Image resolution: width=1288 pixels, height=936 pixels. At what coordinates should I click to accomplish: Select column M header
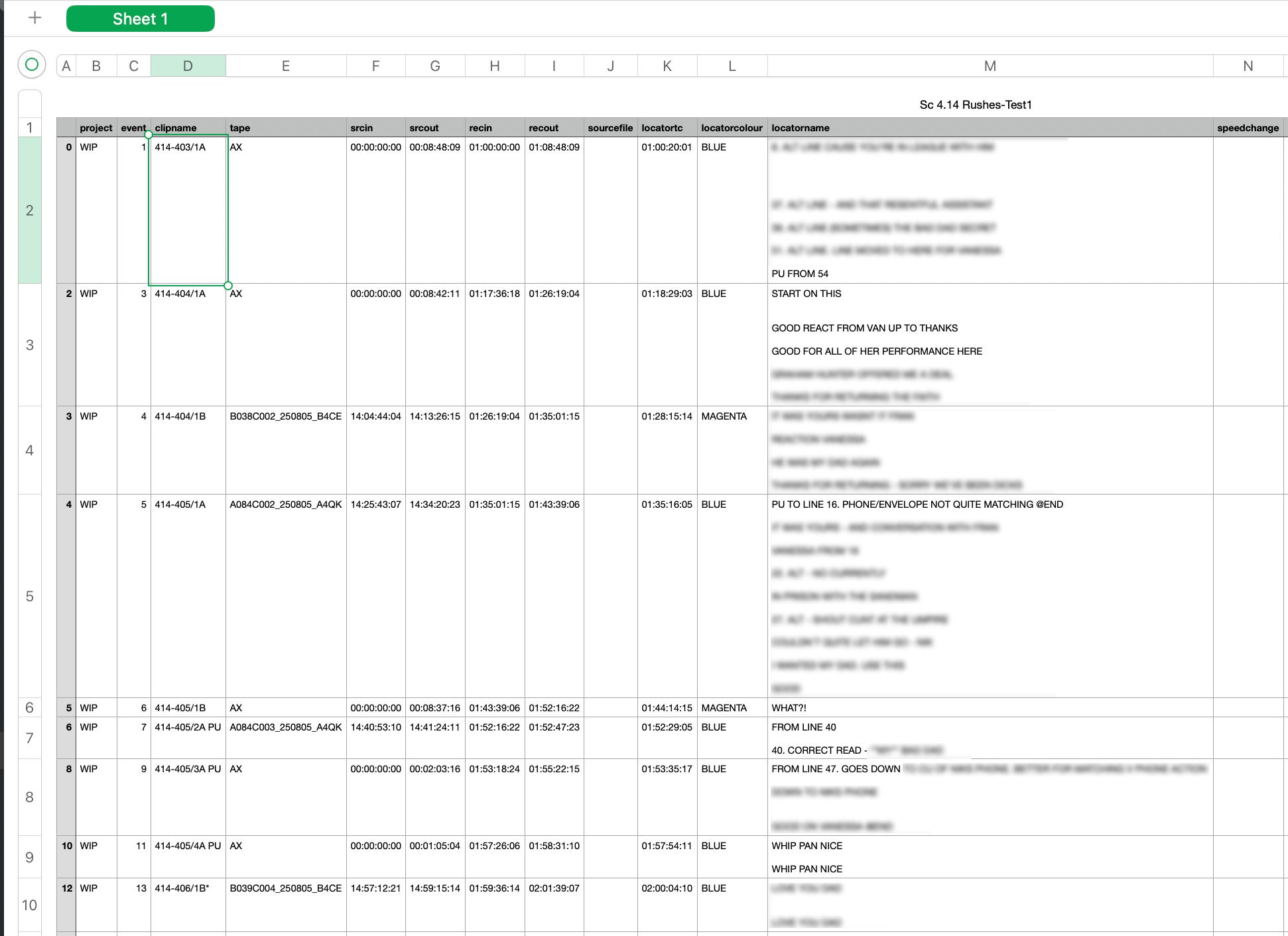(990, 66)
